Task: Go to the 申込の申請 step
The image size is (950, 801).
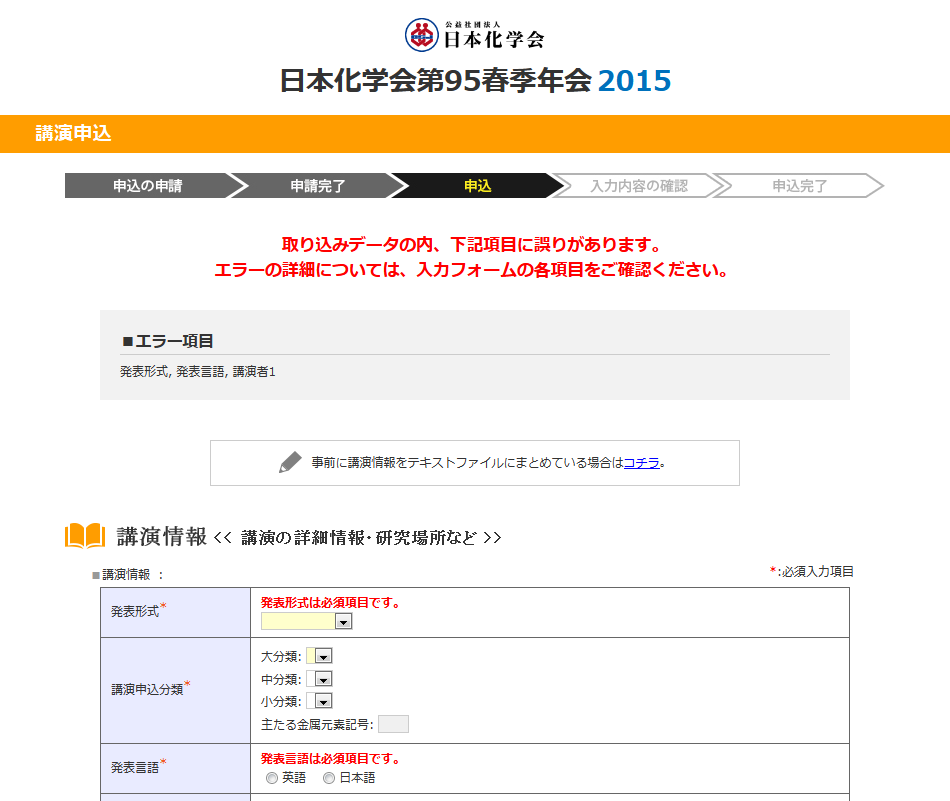Action: 147,186
